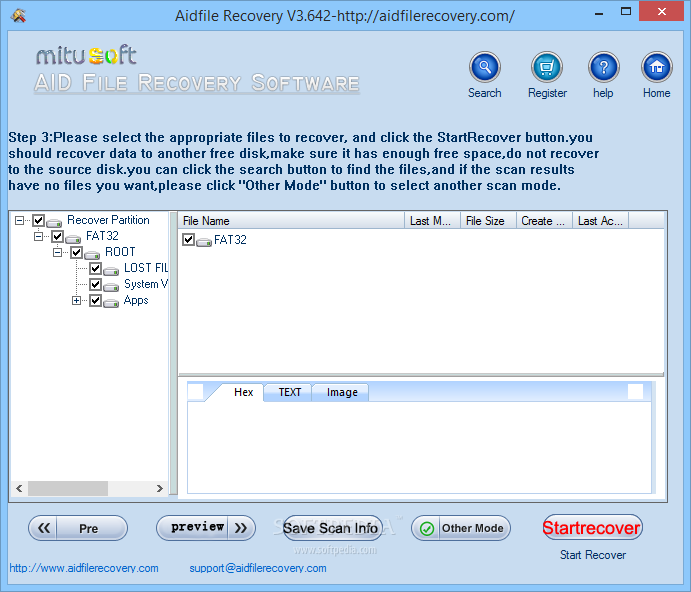This screenshot has height=592, width=691.
Task: Select the ROOT tree label
Action: (x=120, y=252)
